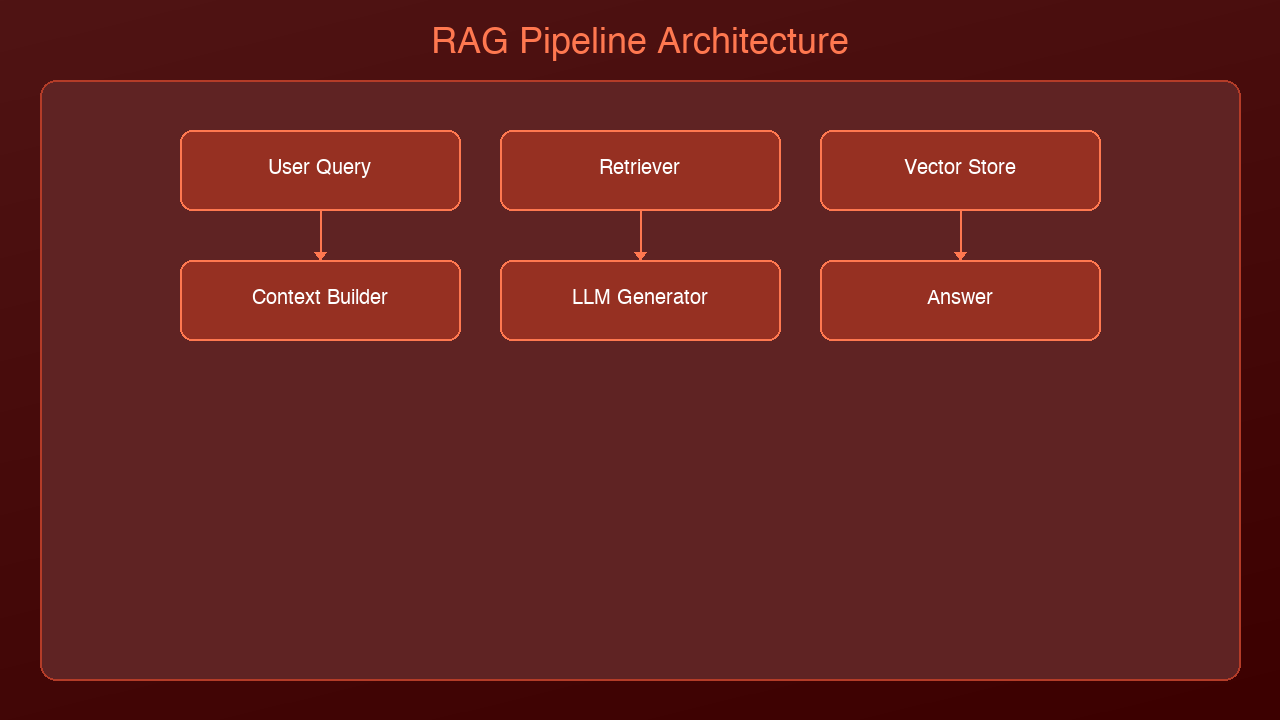
Task: Click the Vector Store box
Action: tap(960, 169)
